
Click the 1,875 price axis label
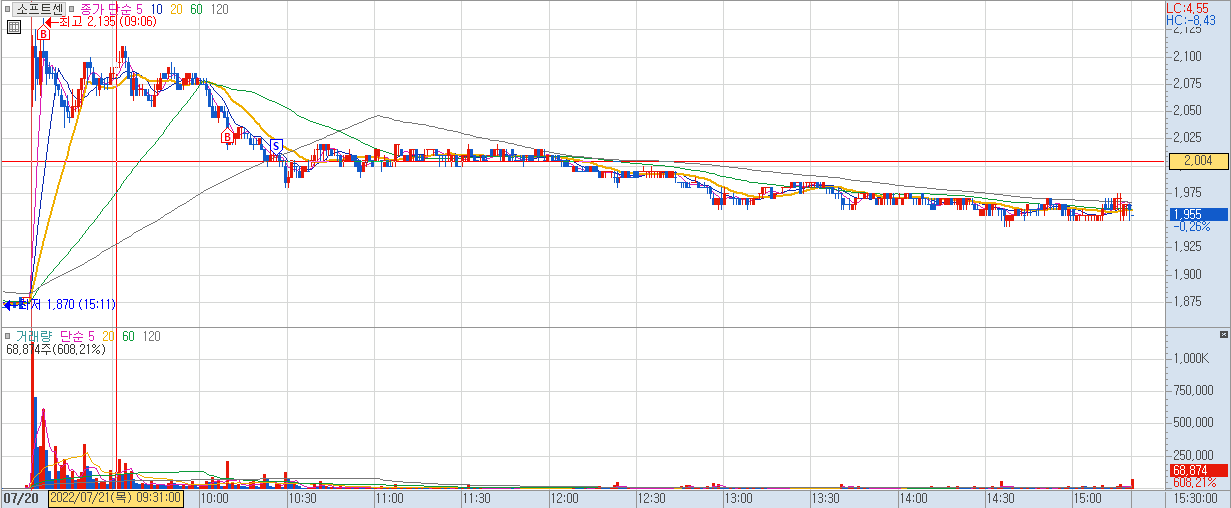tap(1187, 301)
